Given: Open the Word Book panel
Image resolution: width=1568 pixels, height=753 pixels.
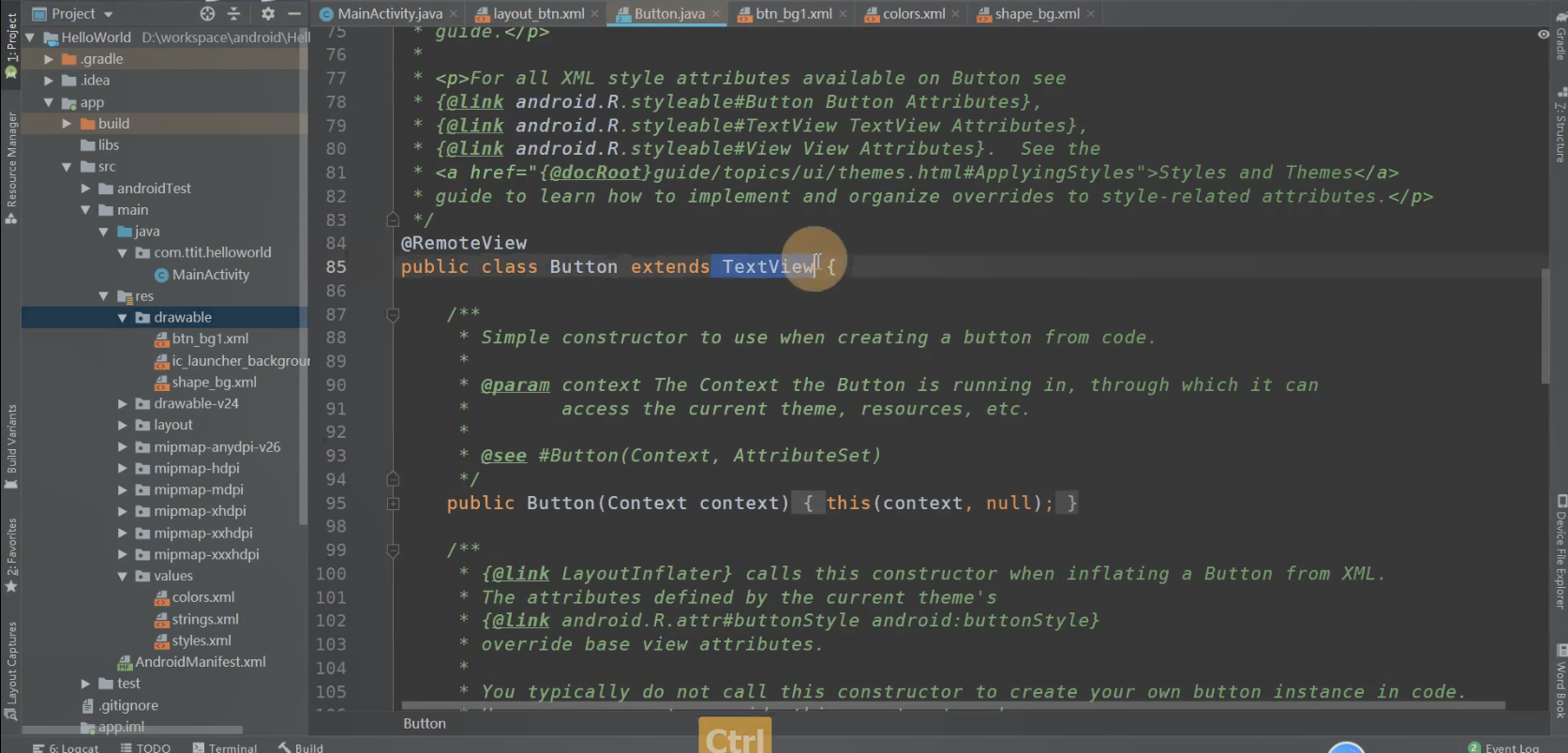Looking at the screenshot, I should click(1560, 681).
